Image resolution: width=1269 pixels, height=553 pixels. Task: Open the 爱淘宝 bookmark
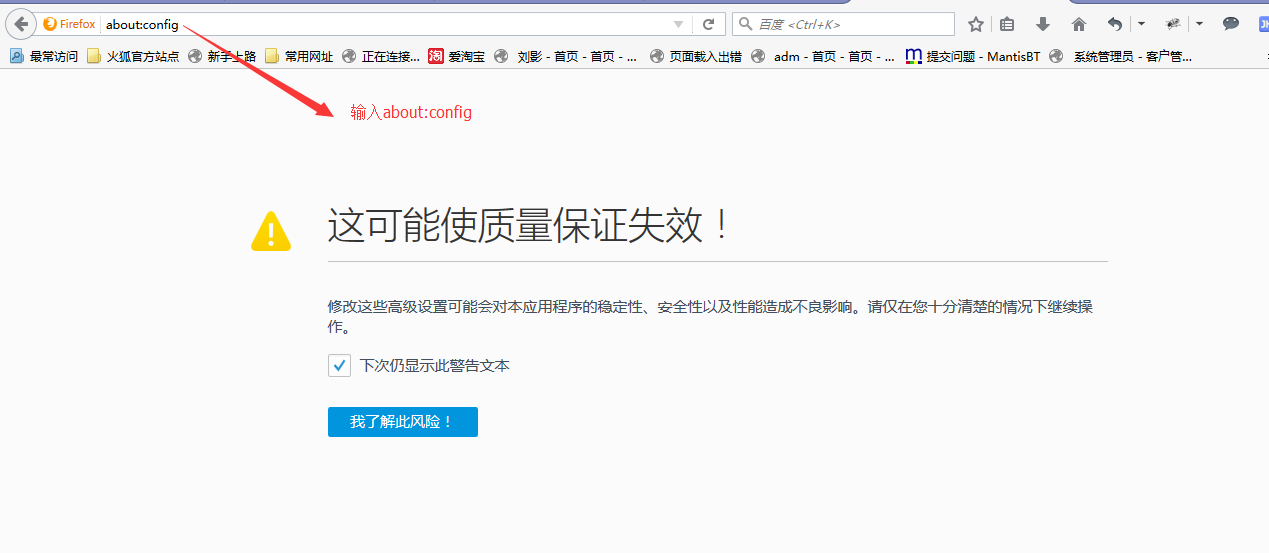pos(456,57)
